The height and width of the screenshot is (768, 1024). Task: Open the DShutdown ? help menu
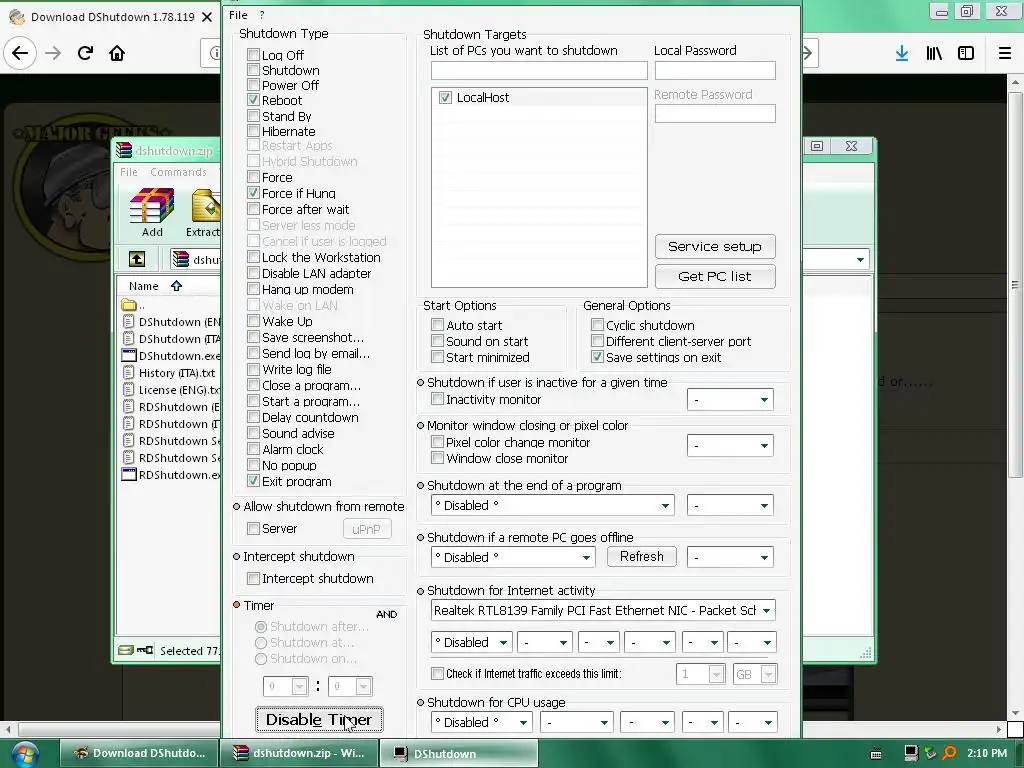point(262,15)
